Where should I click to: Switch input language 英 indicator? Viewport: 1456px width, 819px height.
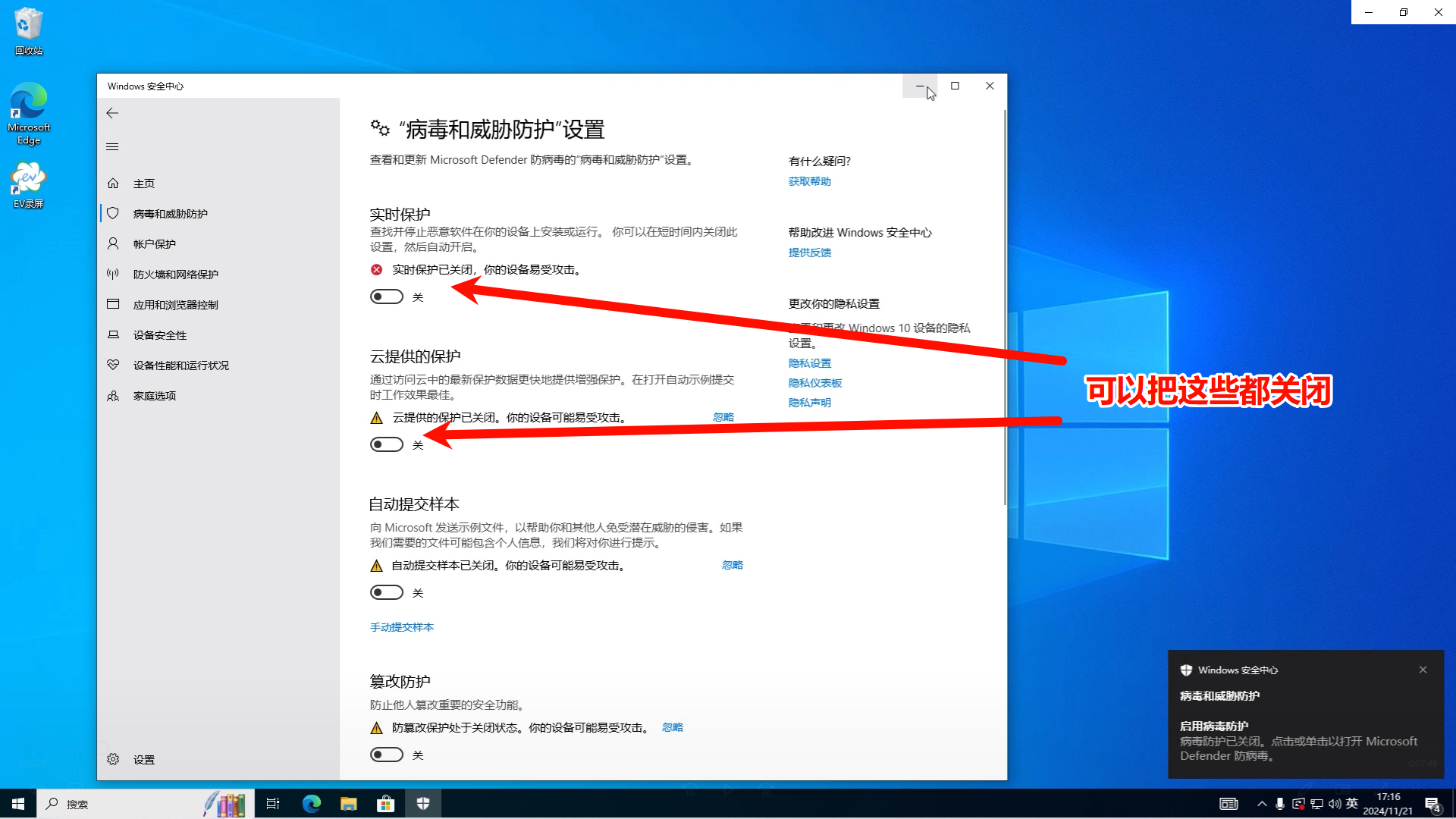point(1352,804)
